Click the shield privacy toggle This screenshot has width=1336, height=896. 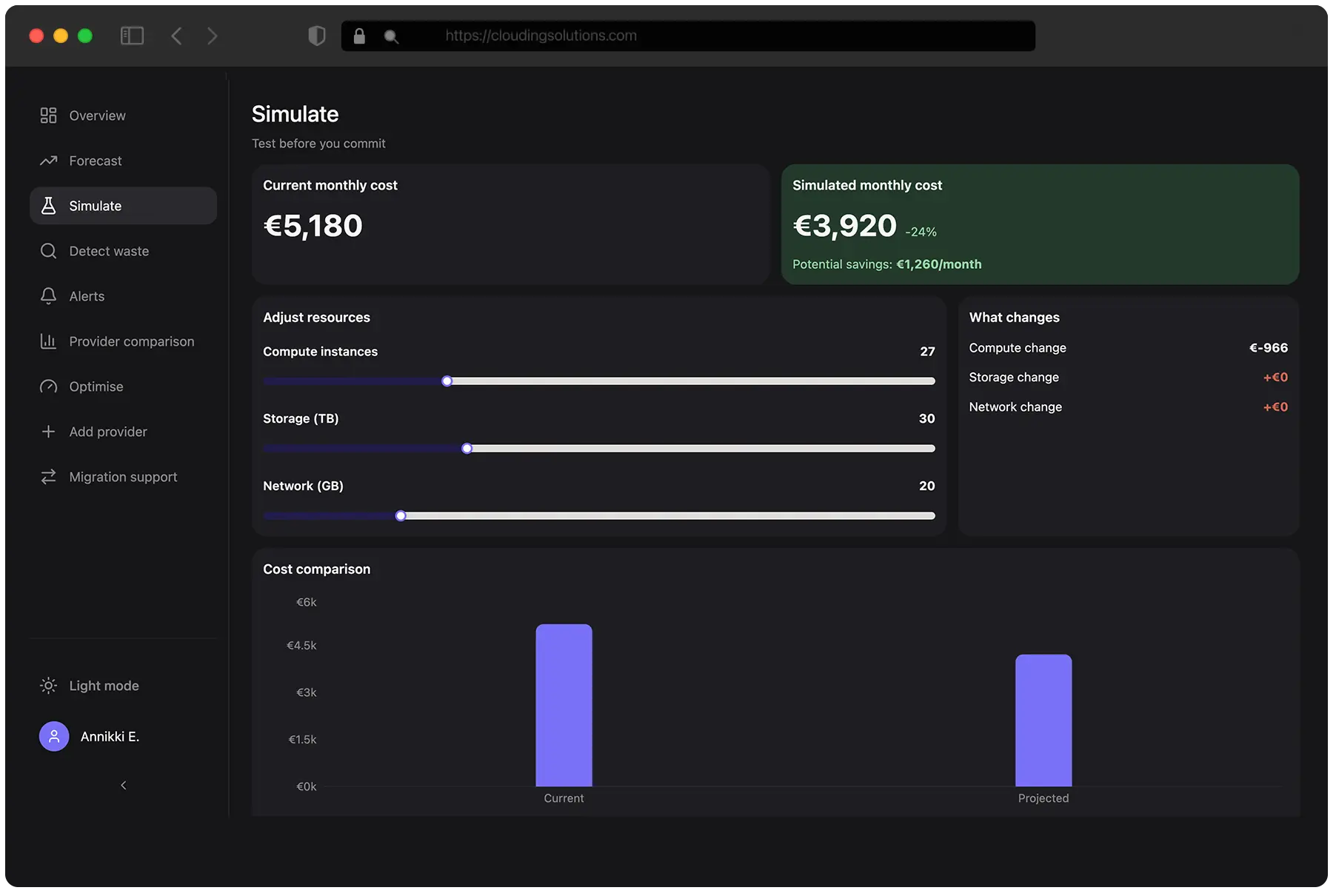[x=317, y=36]
